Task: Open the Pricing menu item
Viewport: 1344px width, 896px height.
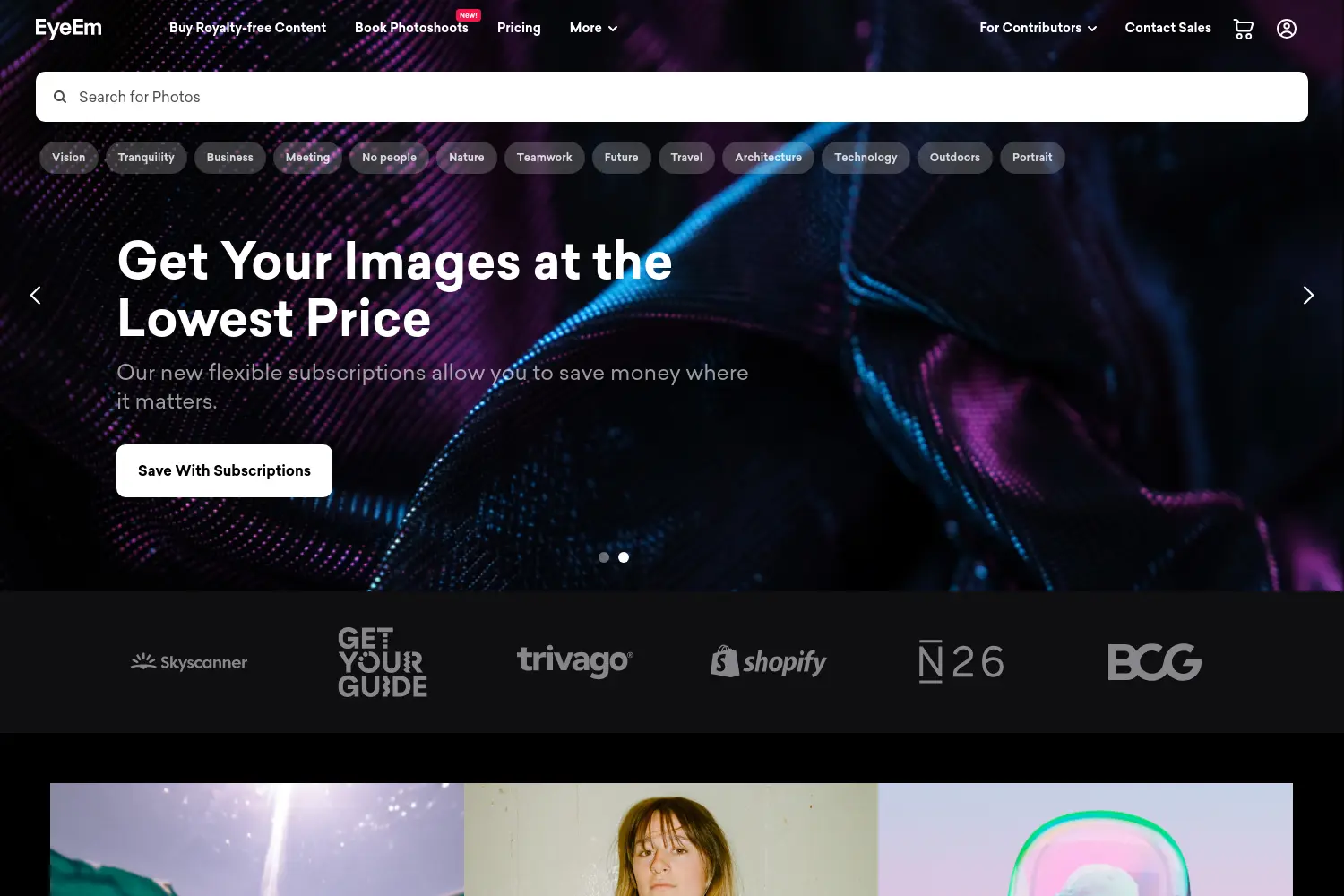Action: tap(519, 28)
